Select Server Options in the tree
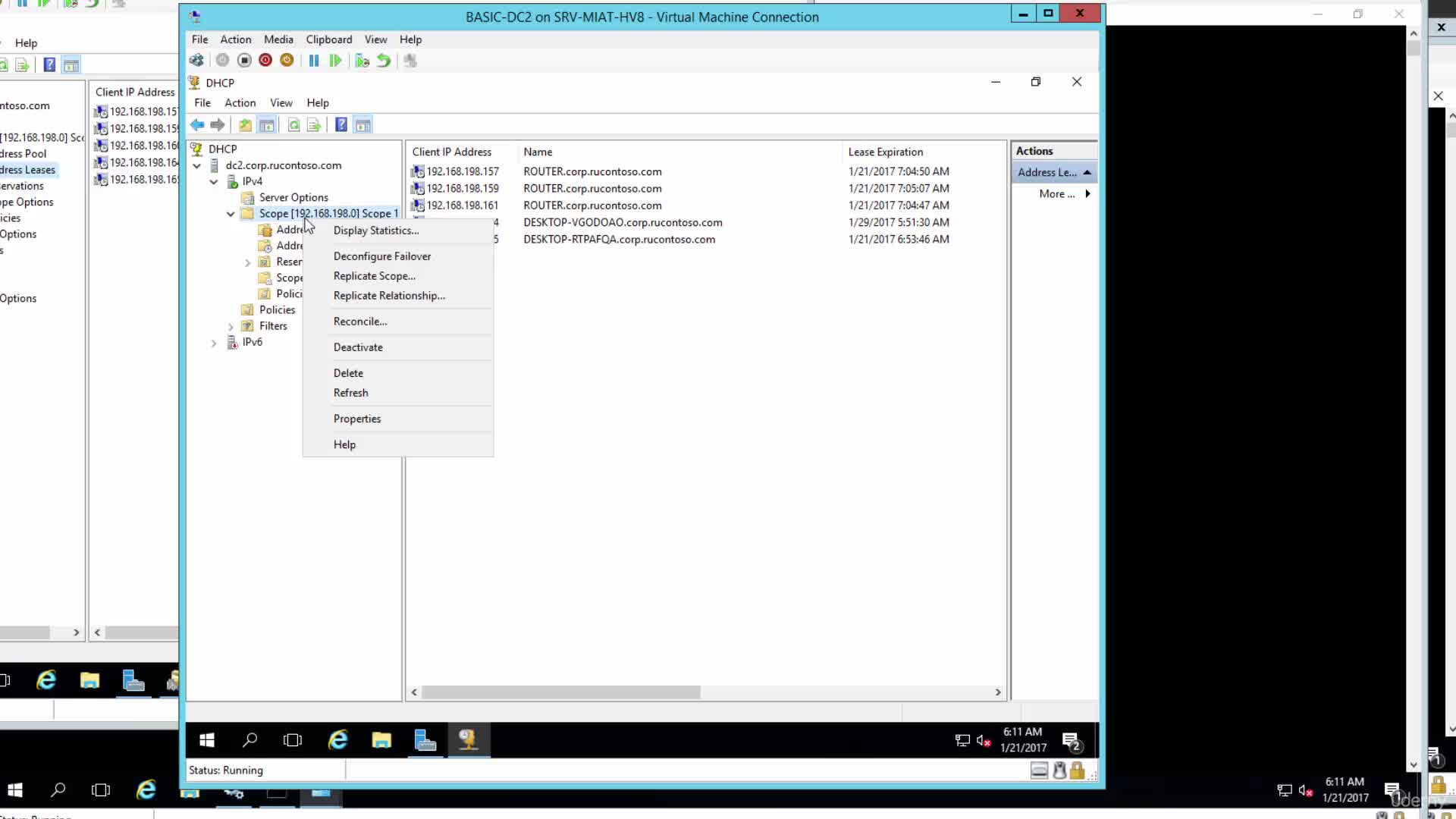The width and height of the screenshot is (1456, 819). pyautogui.click(x=293, y=197)
